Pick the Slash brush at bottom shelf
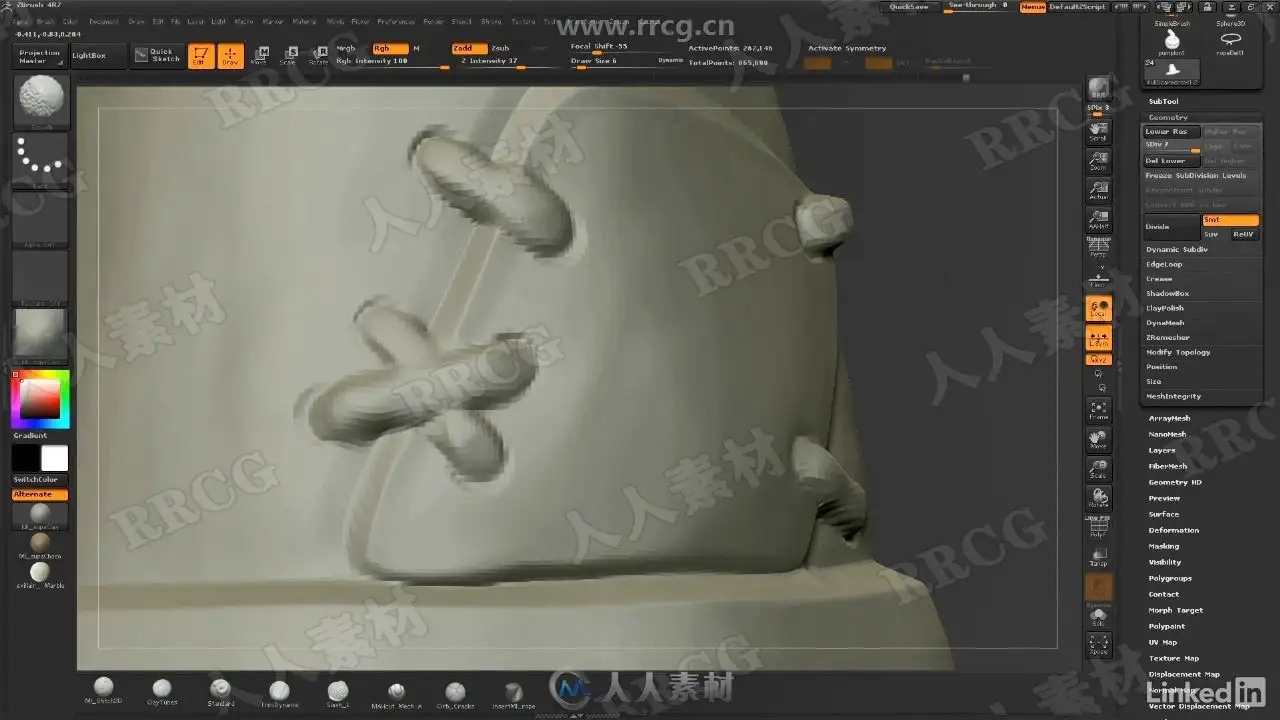 click(338, 692)
